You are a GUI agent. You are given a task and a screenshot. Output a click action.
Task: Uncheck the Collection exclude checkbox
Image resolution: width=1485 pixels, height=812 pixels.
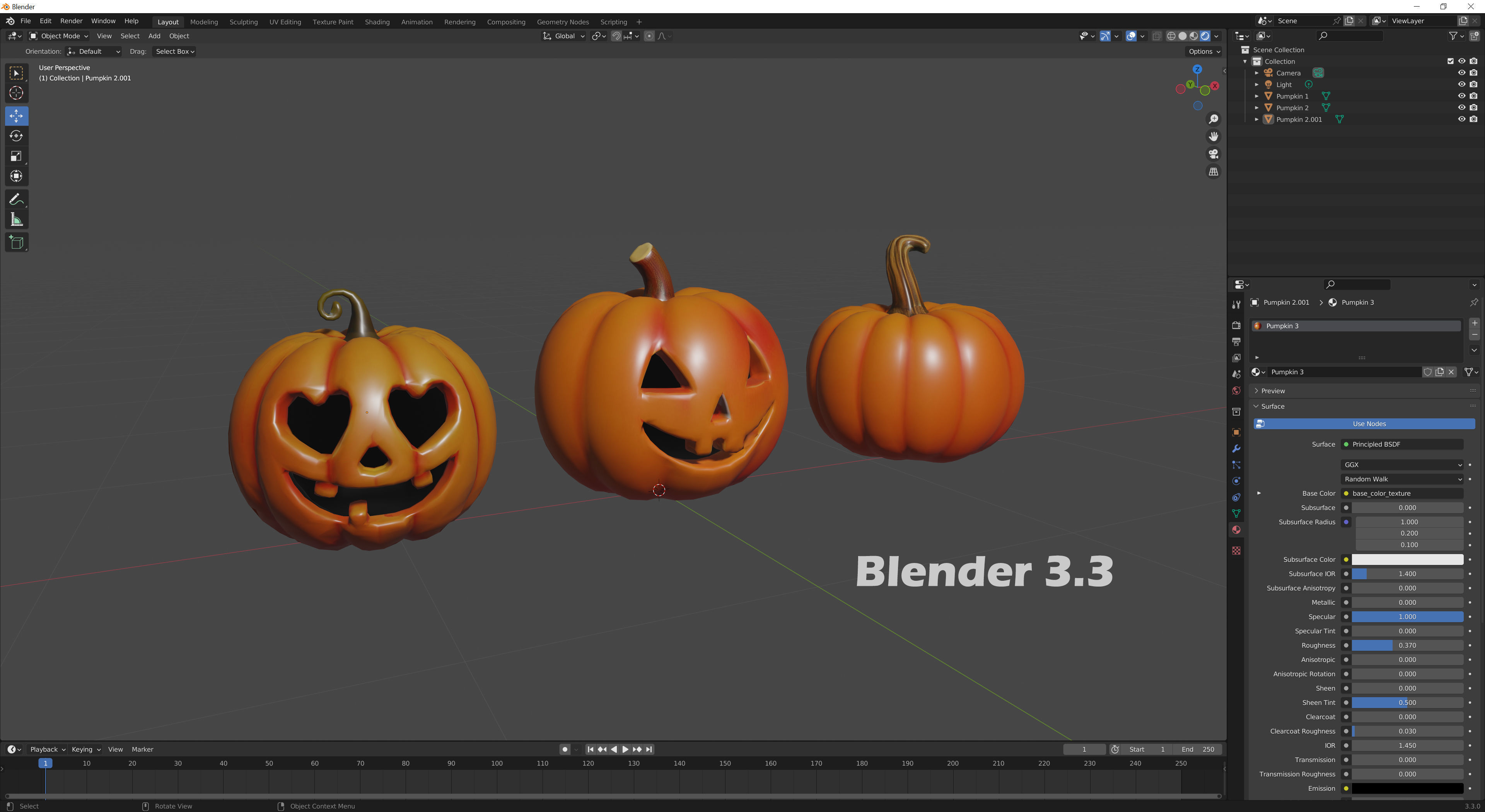click(x=1451, y=61)
